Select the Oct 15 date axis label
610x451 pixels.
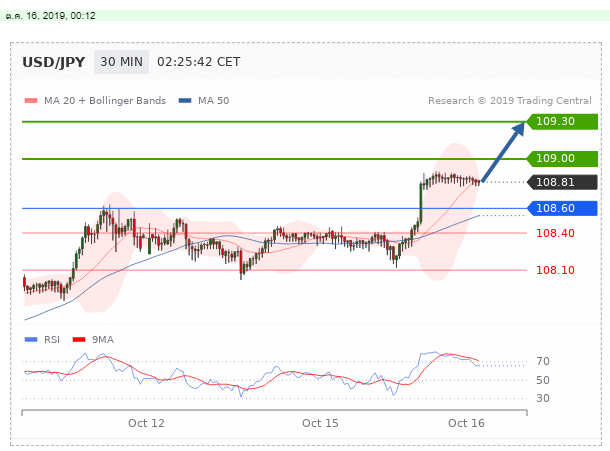[x=320, y=423]
